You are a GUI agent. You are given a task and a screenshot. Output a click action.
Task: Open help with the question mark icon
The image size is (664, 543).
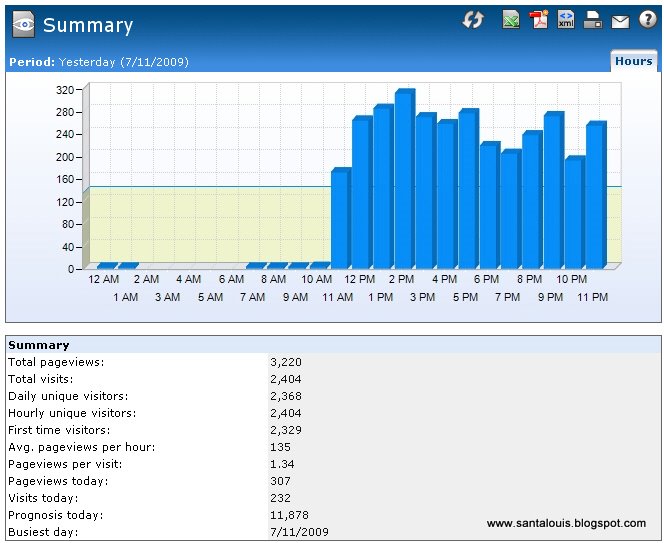(x=648, y=20)
